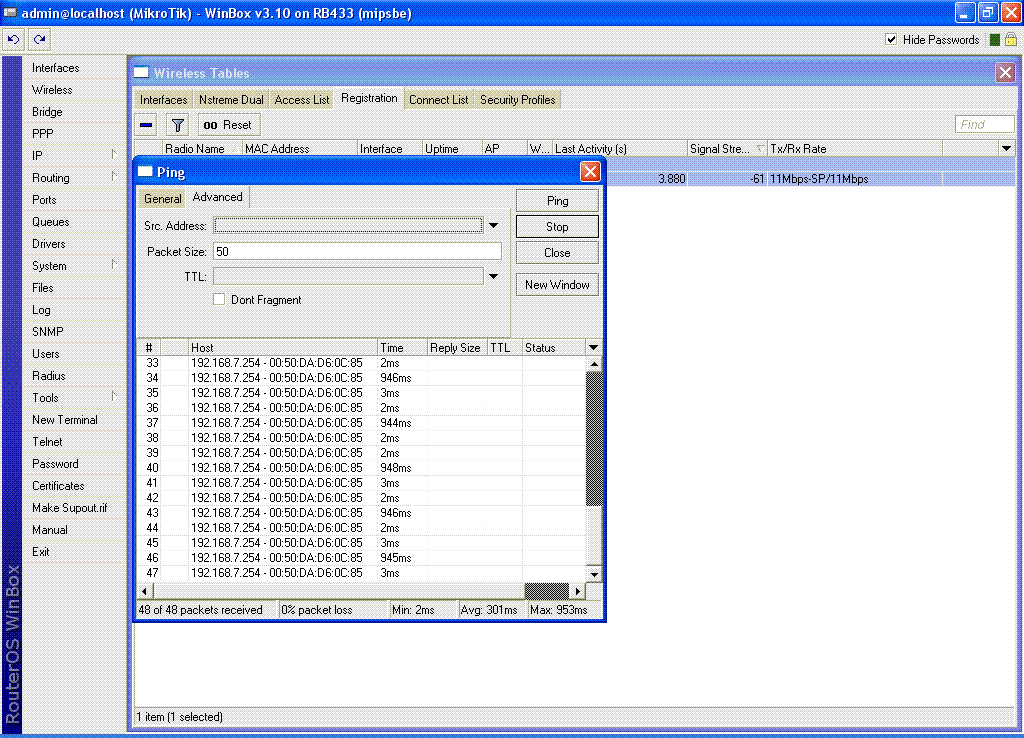Open Queues in the sidebar menu
The height and width of the screenshot is (738, 1024).
50,221
